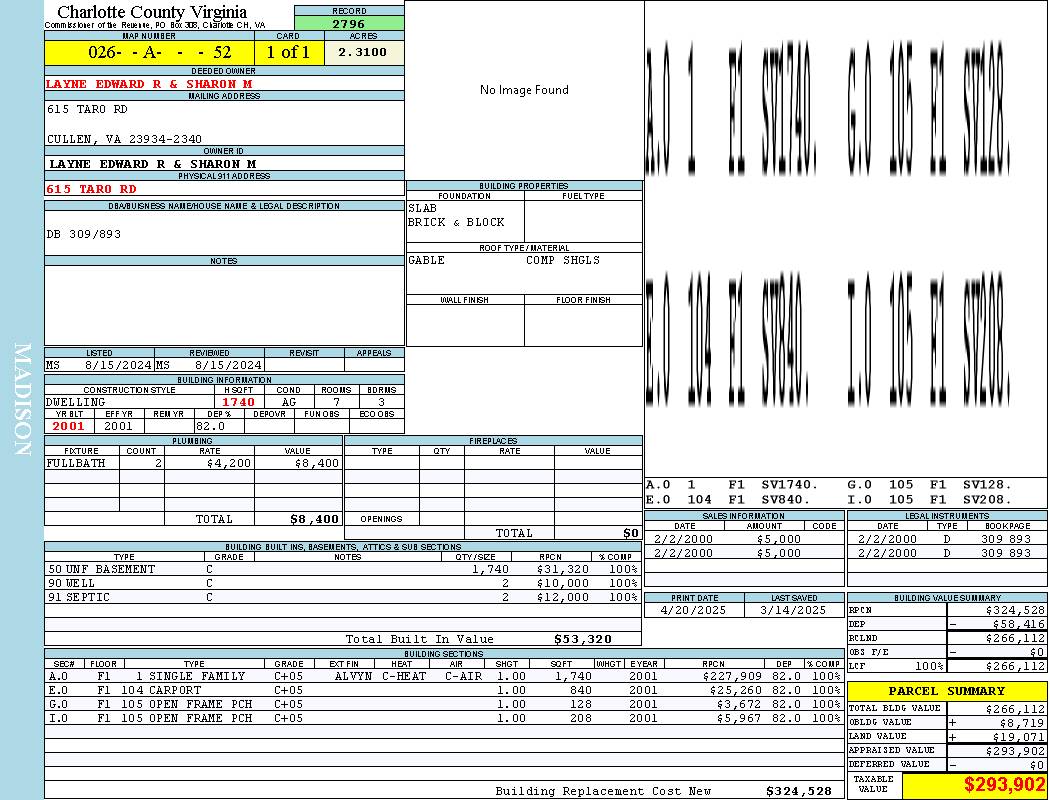The width and height of the screenshot is (1050, 800).
Task: Click the empty Notes box
Action: pos(224,305)
